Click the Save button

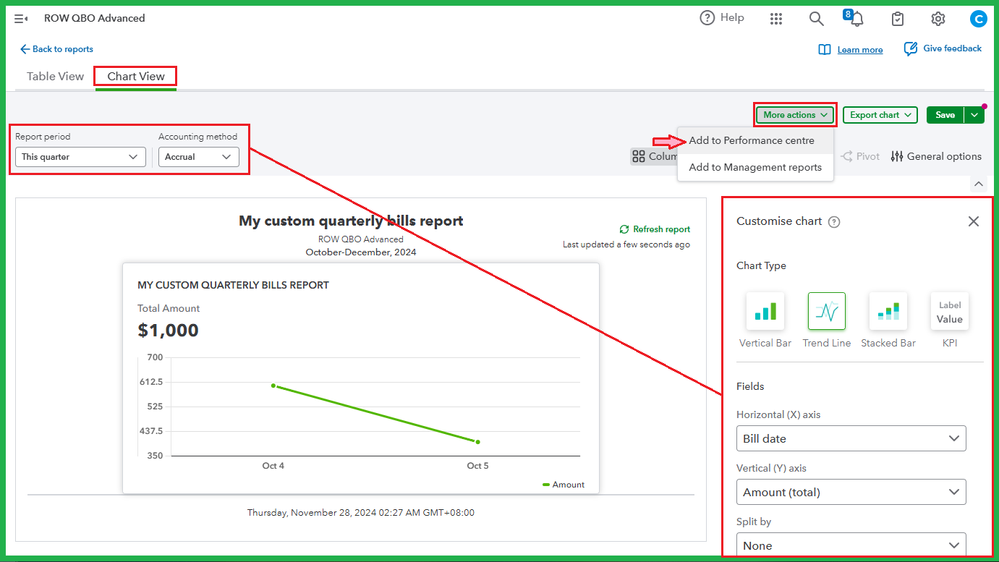[945, 115]
